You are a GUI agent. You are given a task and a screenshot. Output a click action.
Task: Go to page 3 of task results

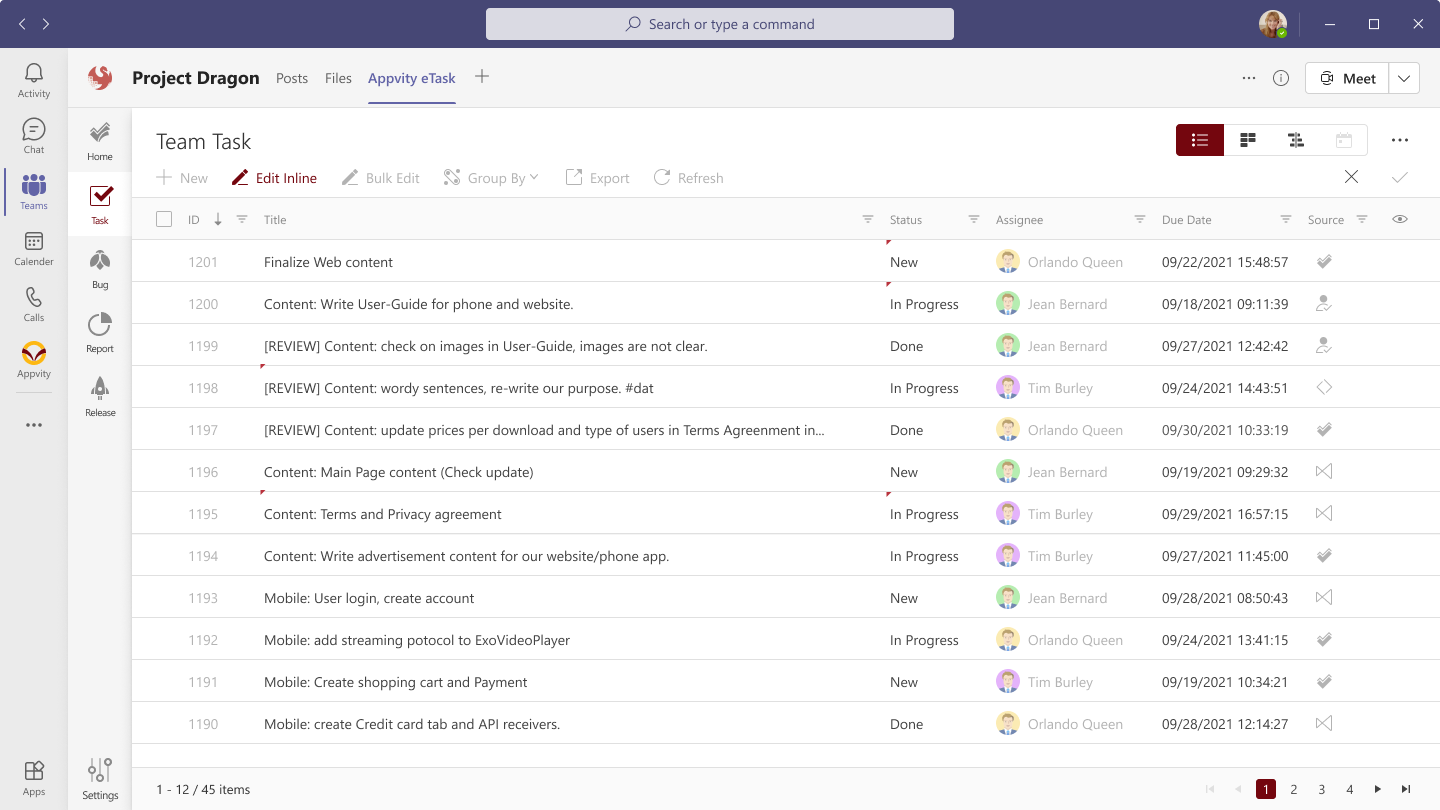(1321, 789)
